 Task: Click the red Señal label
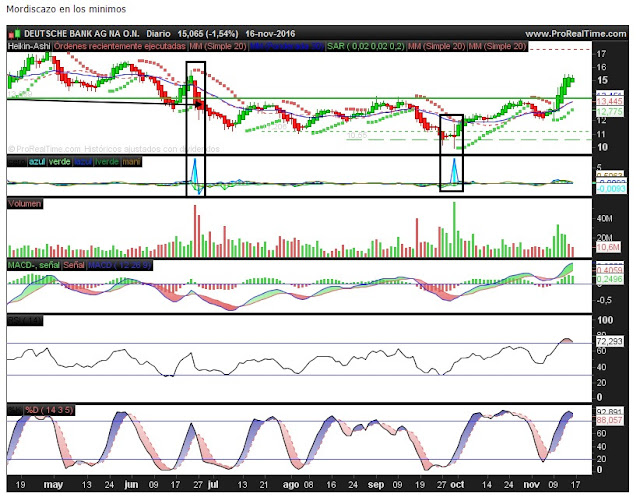coord(74,265)
